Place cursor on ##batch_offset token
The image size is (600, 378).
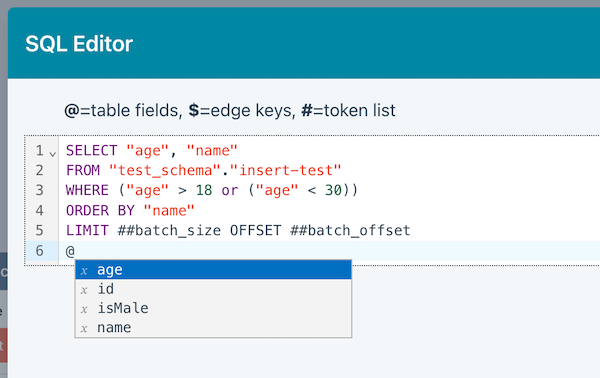pos(350,230)
